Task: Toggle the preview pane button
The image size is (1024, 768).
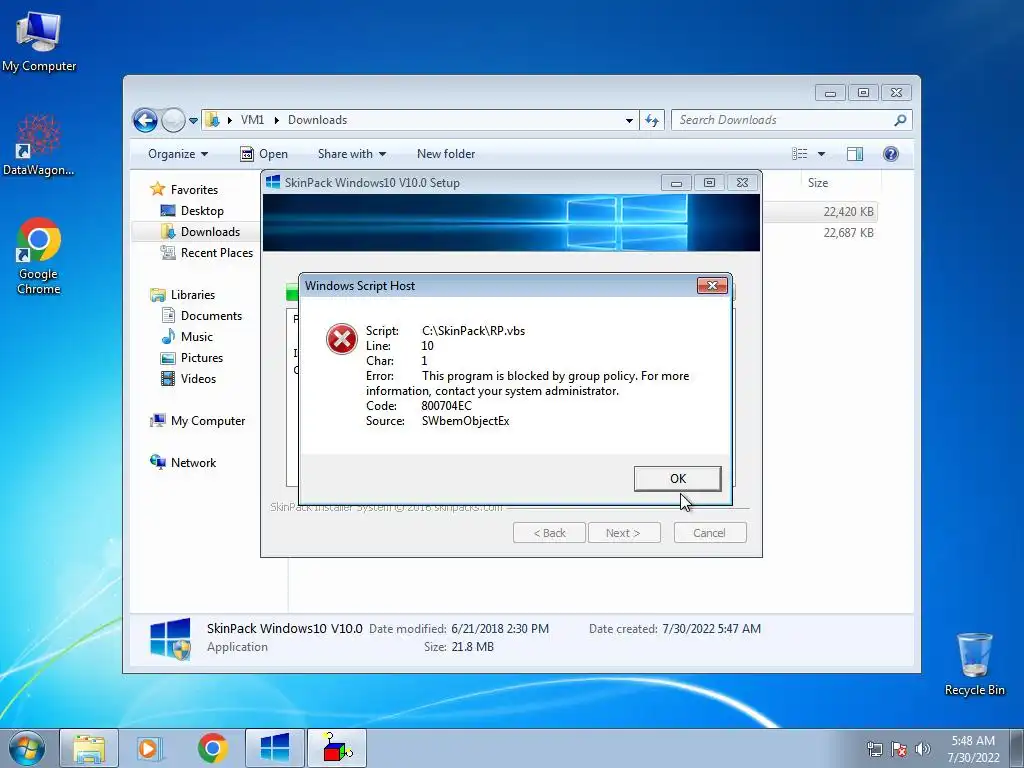Action: pyautogui.click(x=855, y=154)
